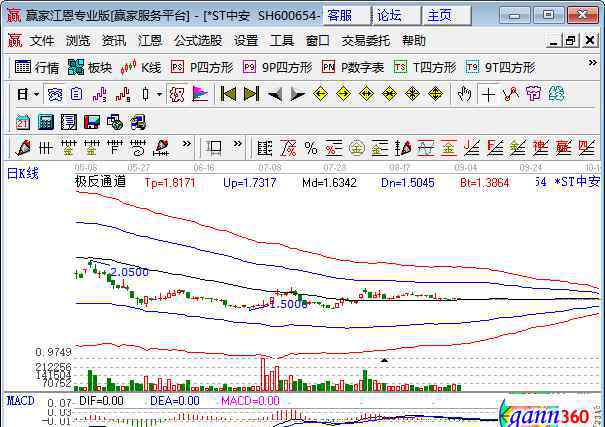Expand the top toolbar overflow chevron
605x427 pixels.
coord(592,63)
